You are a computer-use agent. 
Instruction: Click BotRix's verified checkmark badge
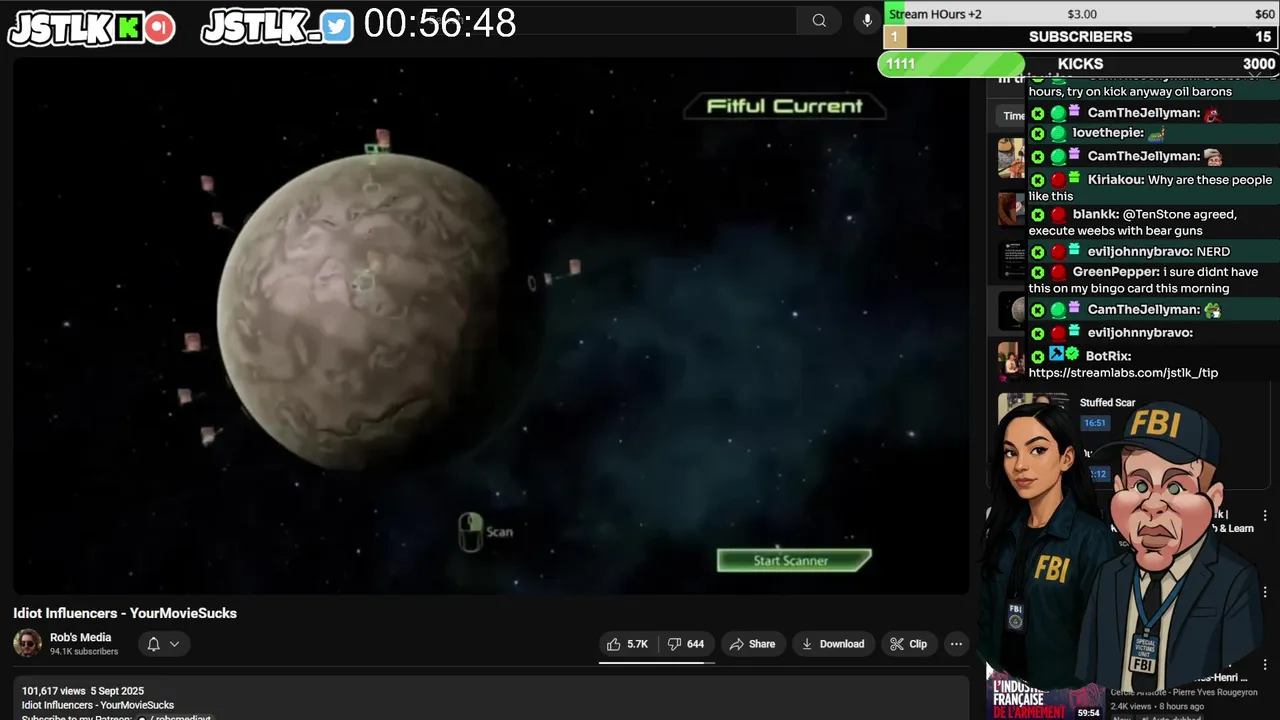[x=1072, y=355]
